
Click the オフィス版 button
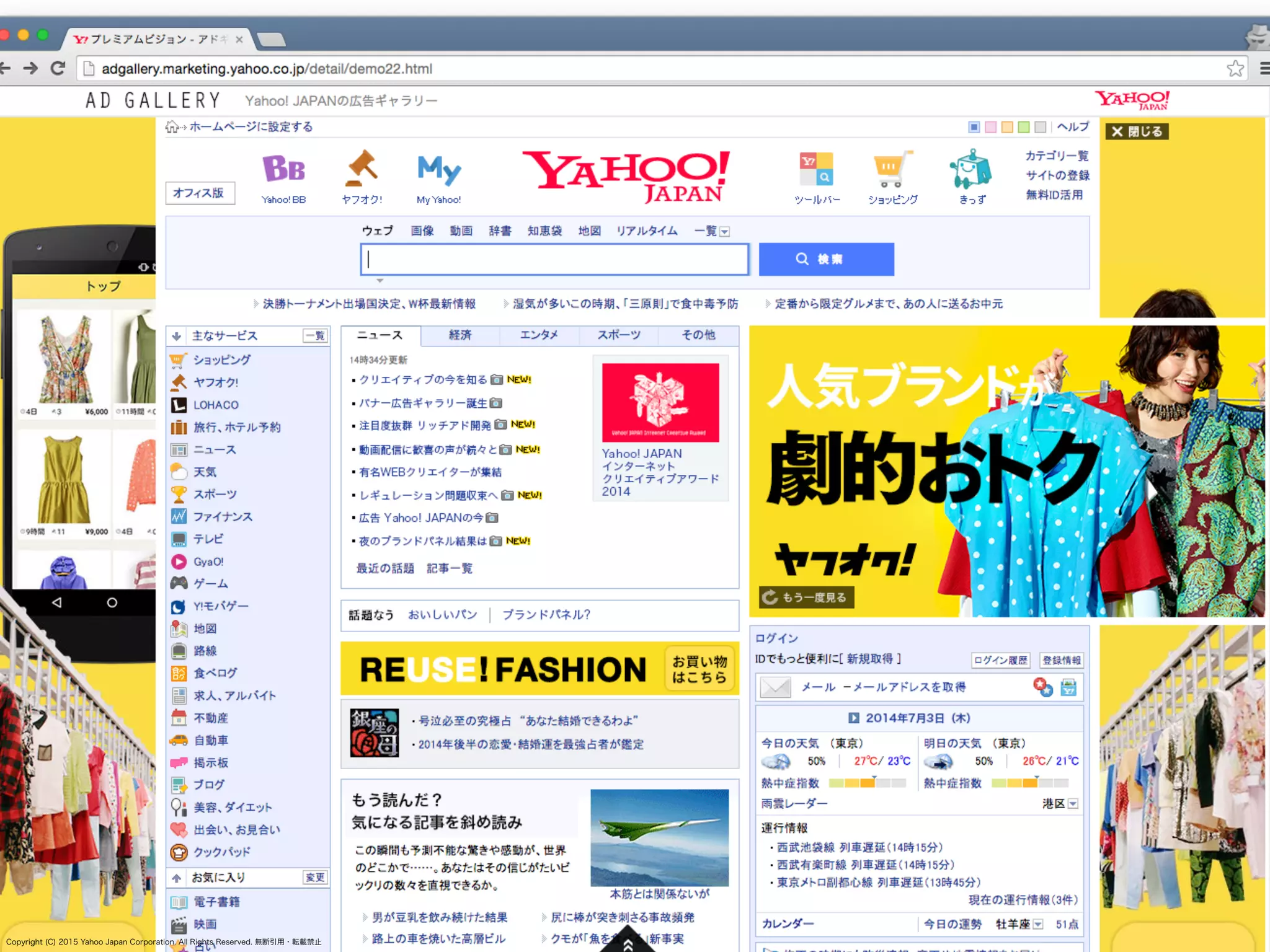pyautogui.click(x=199, y=193)
